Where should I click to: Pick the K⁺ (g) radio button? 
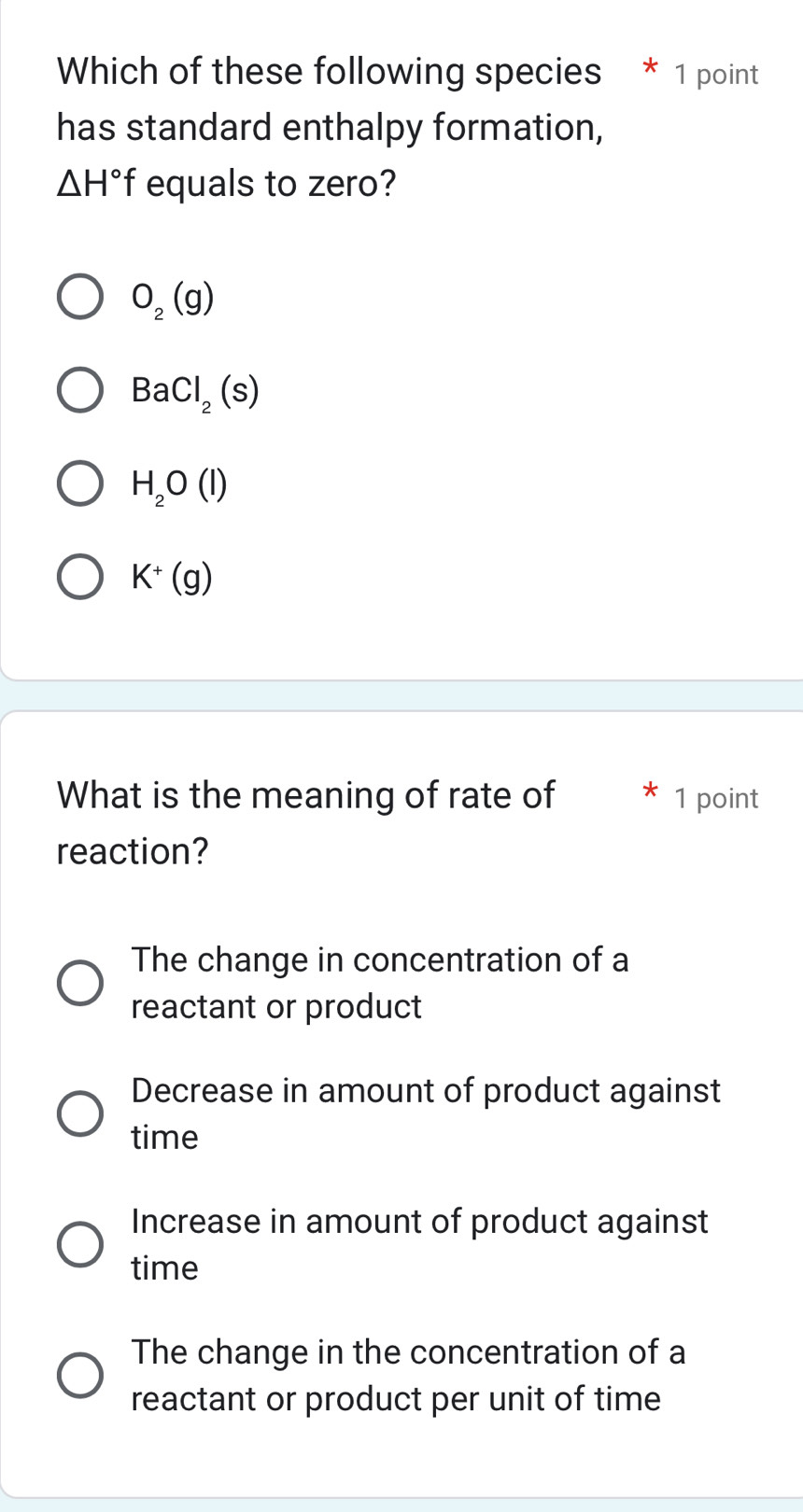point(80,578)
